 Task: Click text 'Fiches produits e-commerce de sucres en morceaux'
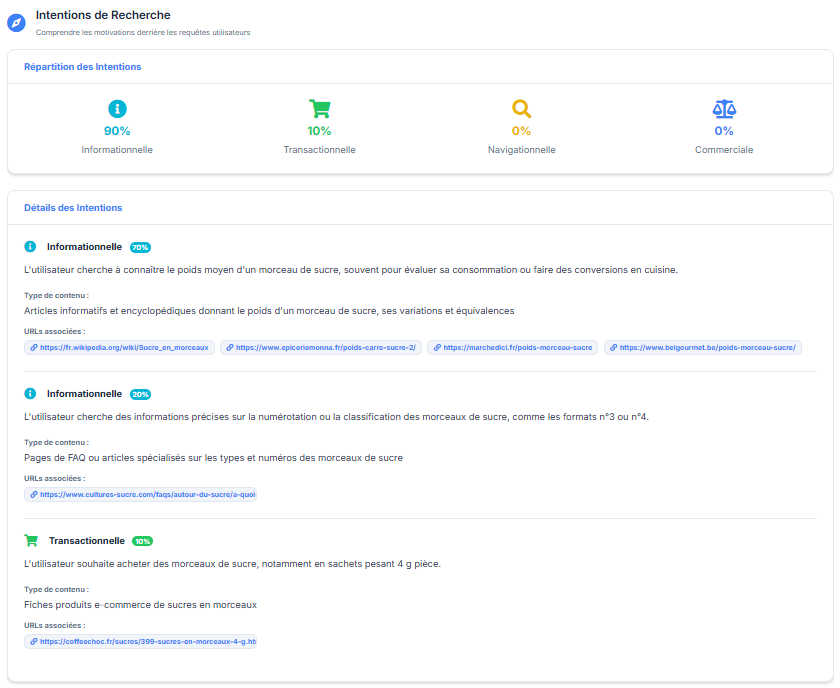tap(140, 605)
